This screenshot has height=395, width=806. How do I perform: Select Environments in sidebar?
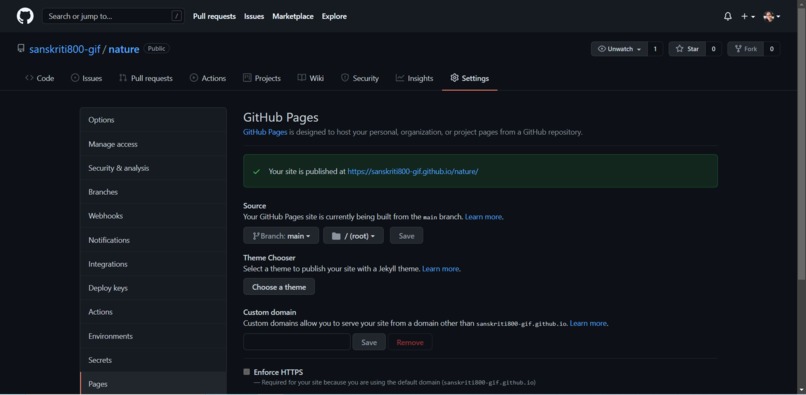pyautogui.click(x=153, y=336)
